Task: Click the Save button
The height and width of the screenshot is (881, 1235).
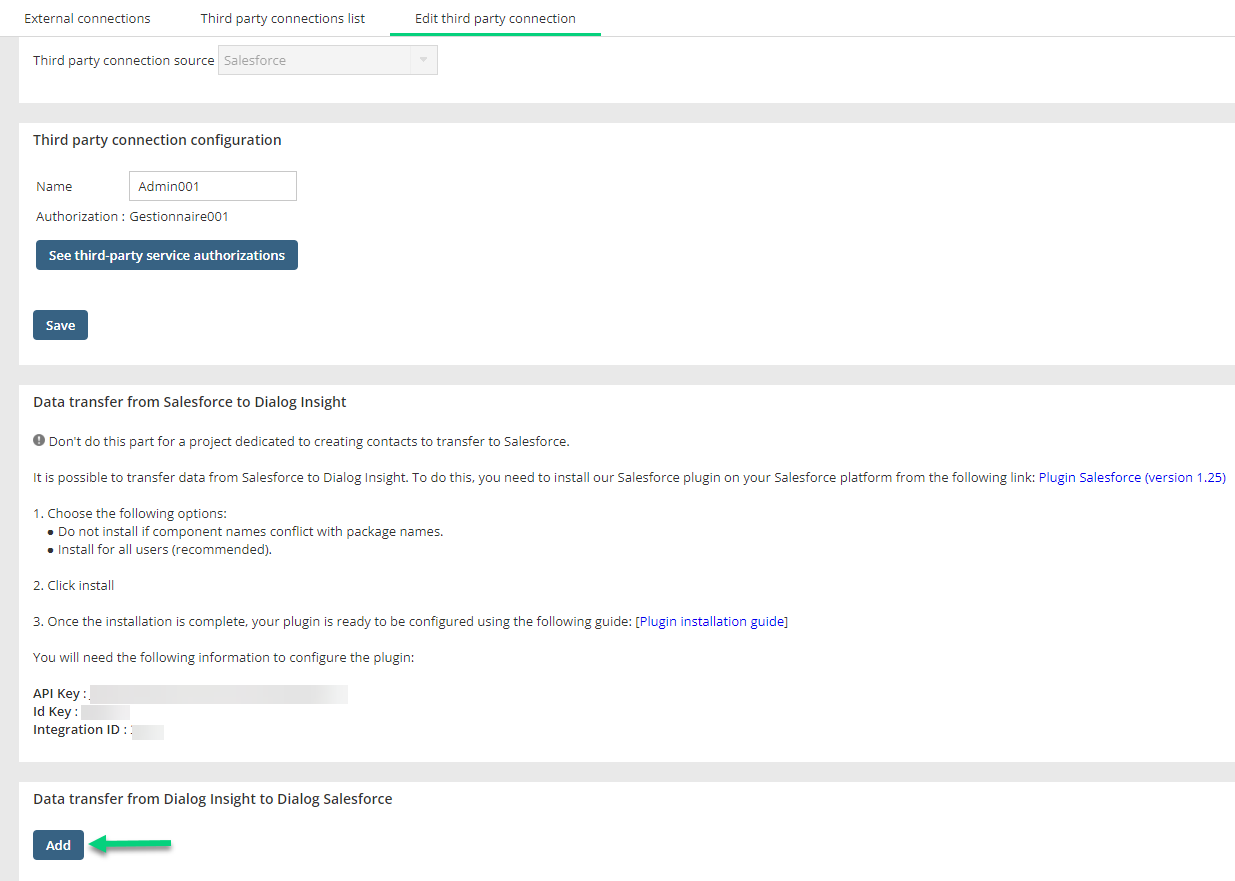Action: [60, 325]
